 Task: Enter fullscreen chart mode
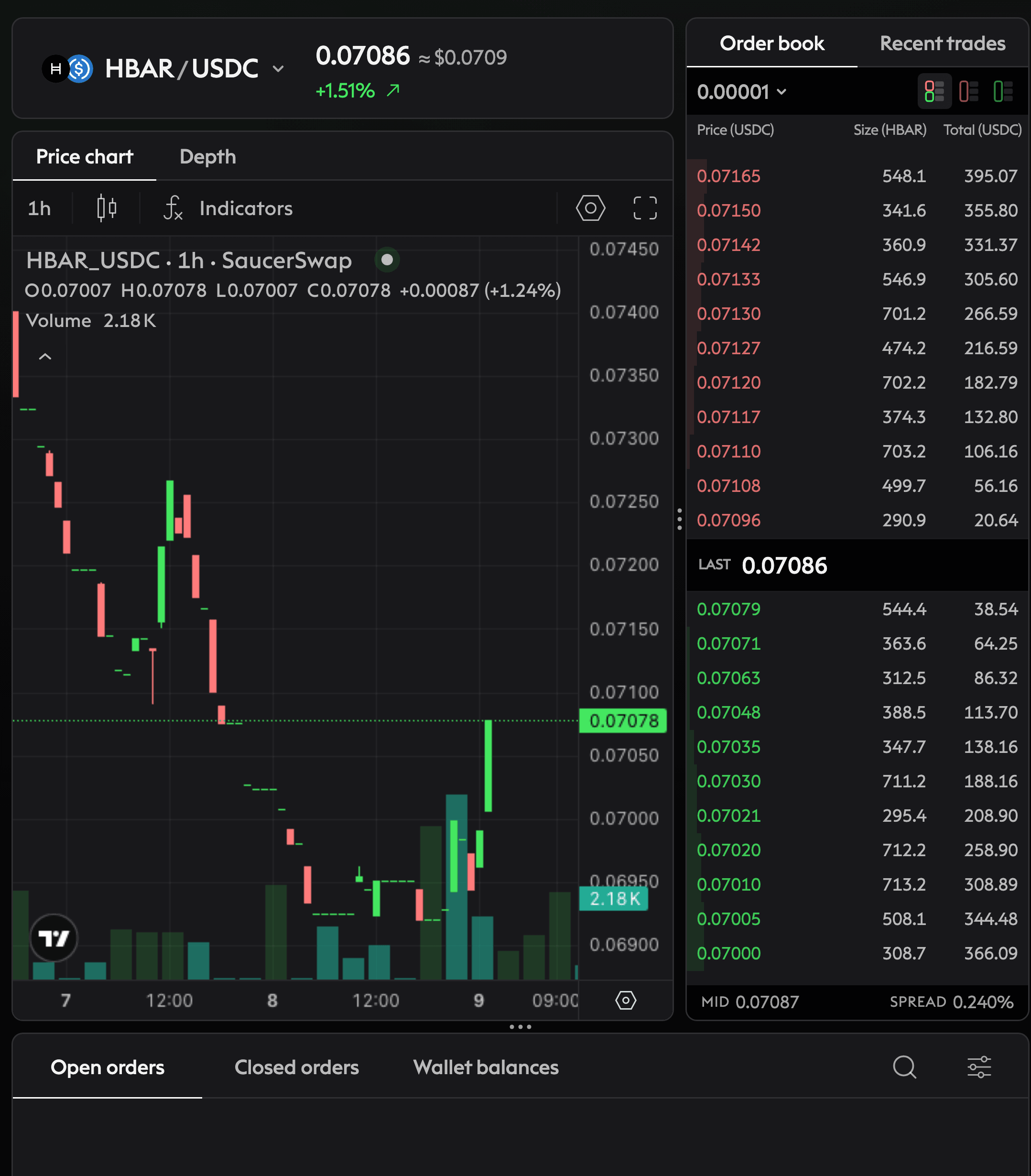click(645, 207)
